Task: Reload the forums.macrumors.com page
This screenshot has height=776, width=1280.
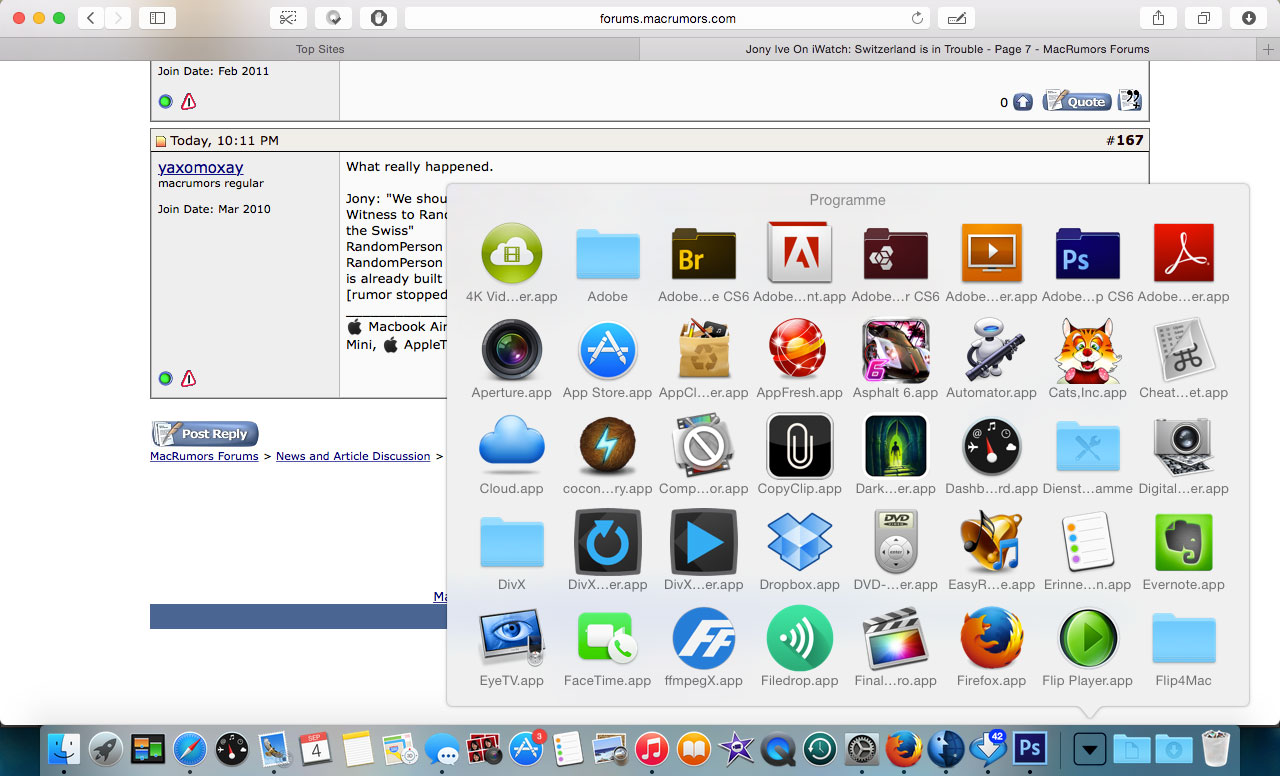Action: pyautogui.click(x=917, y=18)
